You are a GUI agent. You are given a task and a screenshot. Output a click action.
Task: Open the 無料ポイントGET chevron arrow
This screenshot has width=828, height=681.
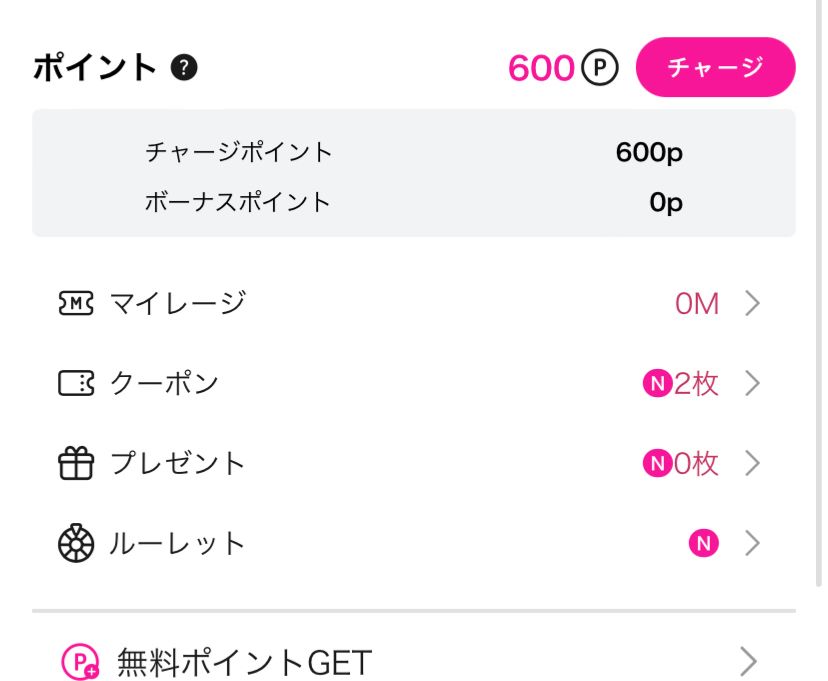pos(748,661)
